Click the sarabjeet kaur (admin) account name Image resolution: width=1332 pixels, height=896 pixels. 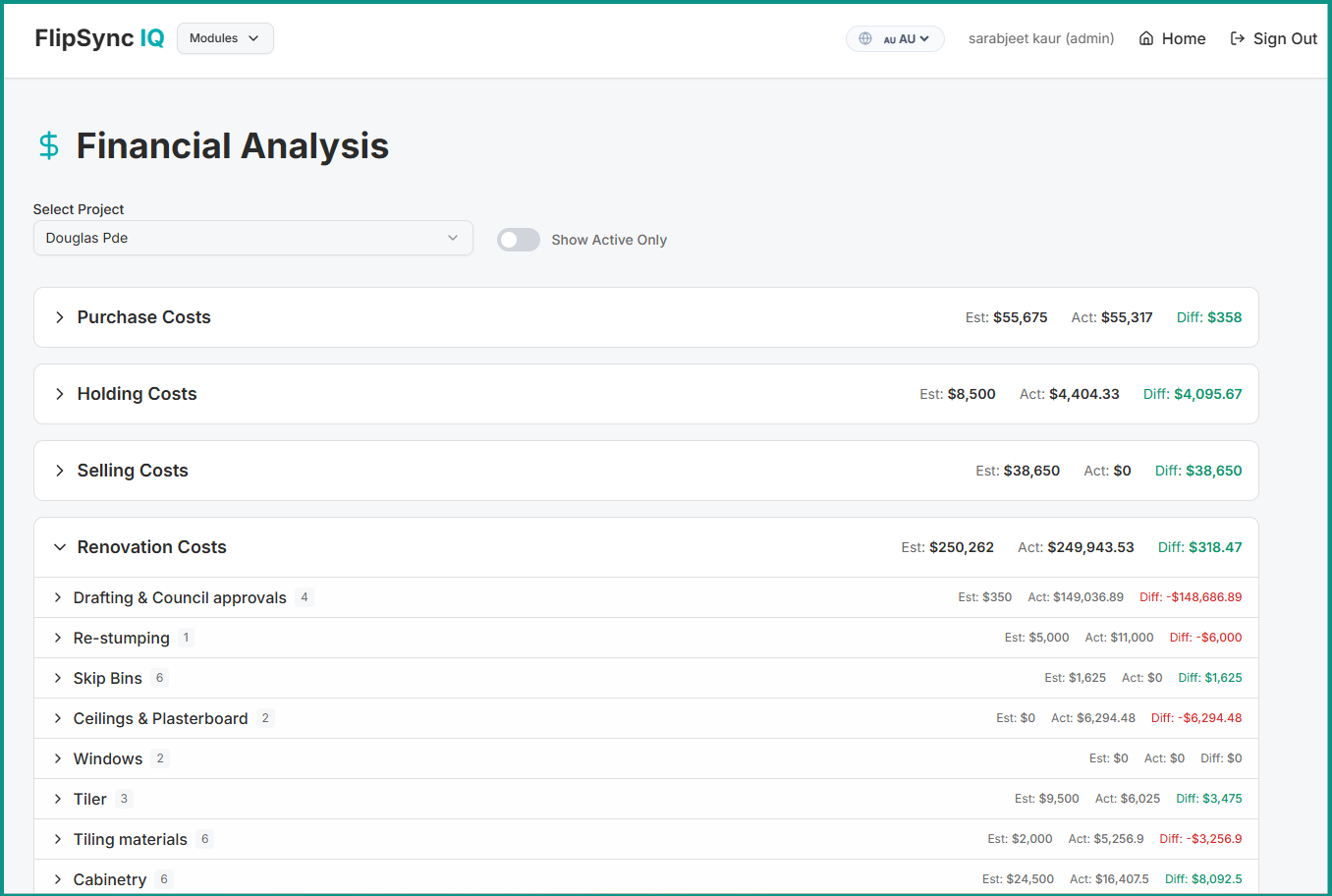coord(1041,38)
